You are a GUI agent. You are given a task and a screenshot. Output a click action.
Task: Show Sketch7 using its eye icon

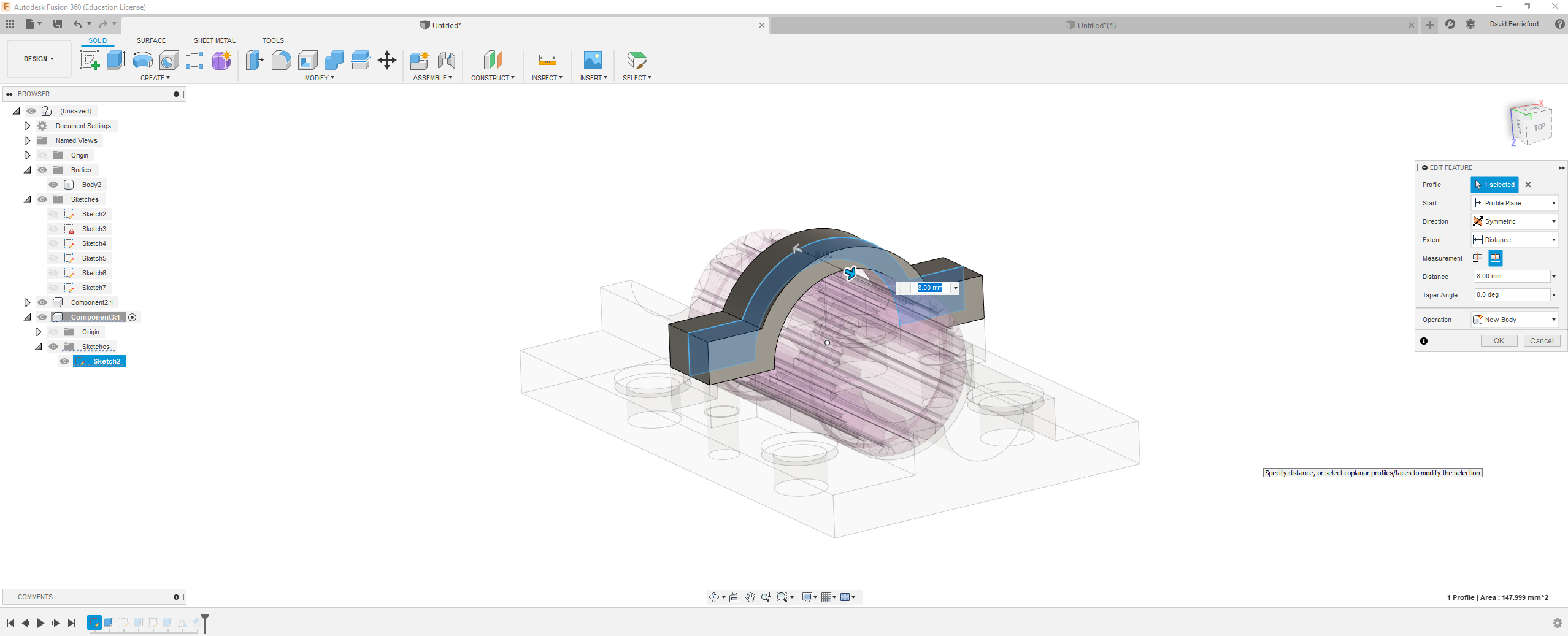click(x=53, y=288)
